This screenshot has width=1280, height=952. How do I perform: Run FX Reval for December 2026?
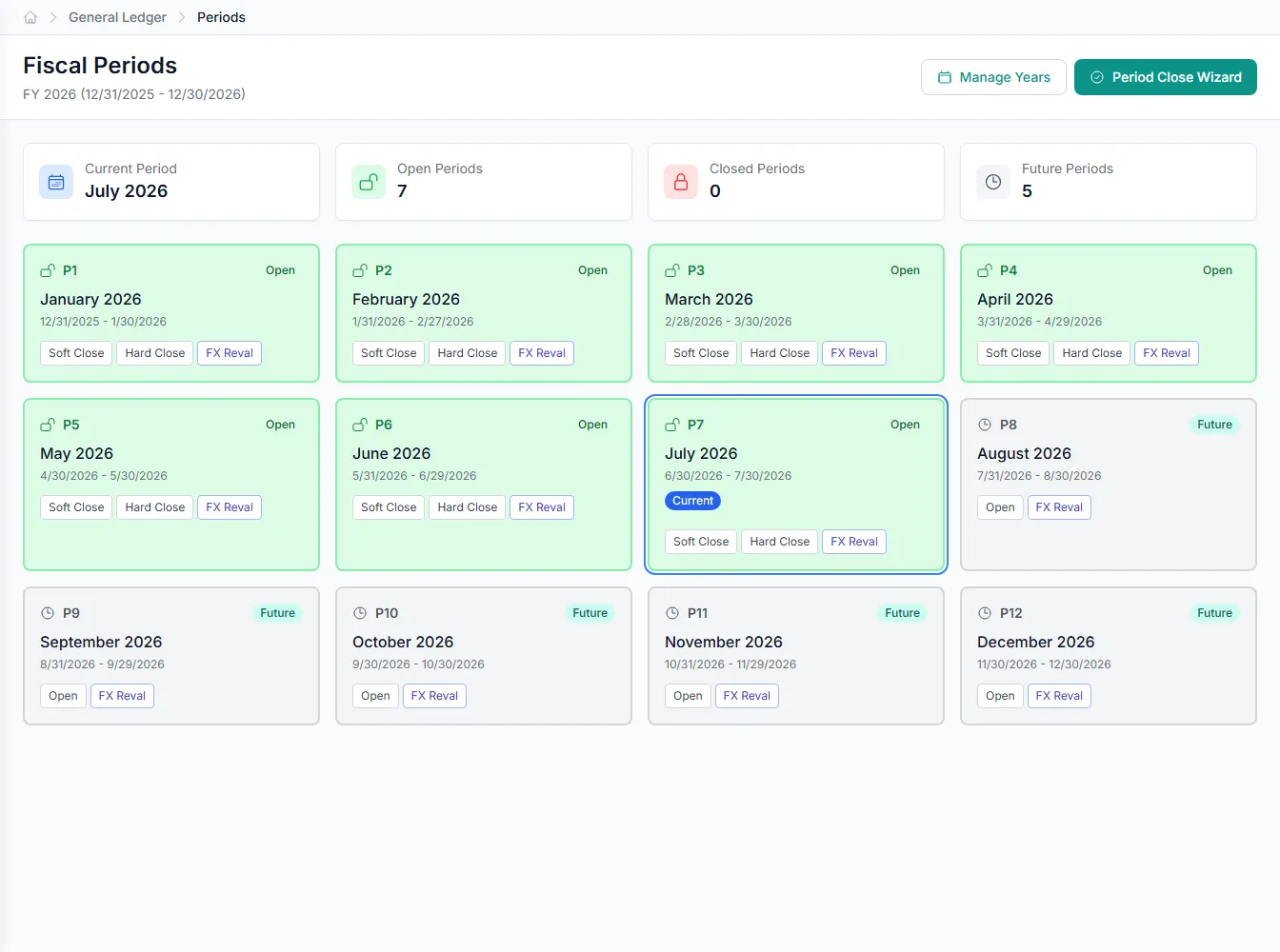click(x=1059, y=696)
